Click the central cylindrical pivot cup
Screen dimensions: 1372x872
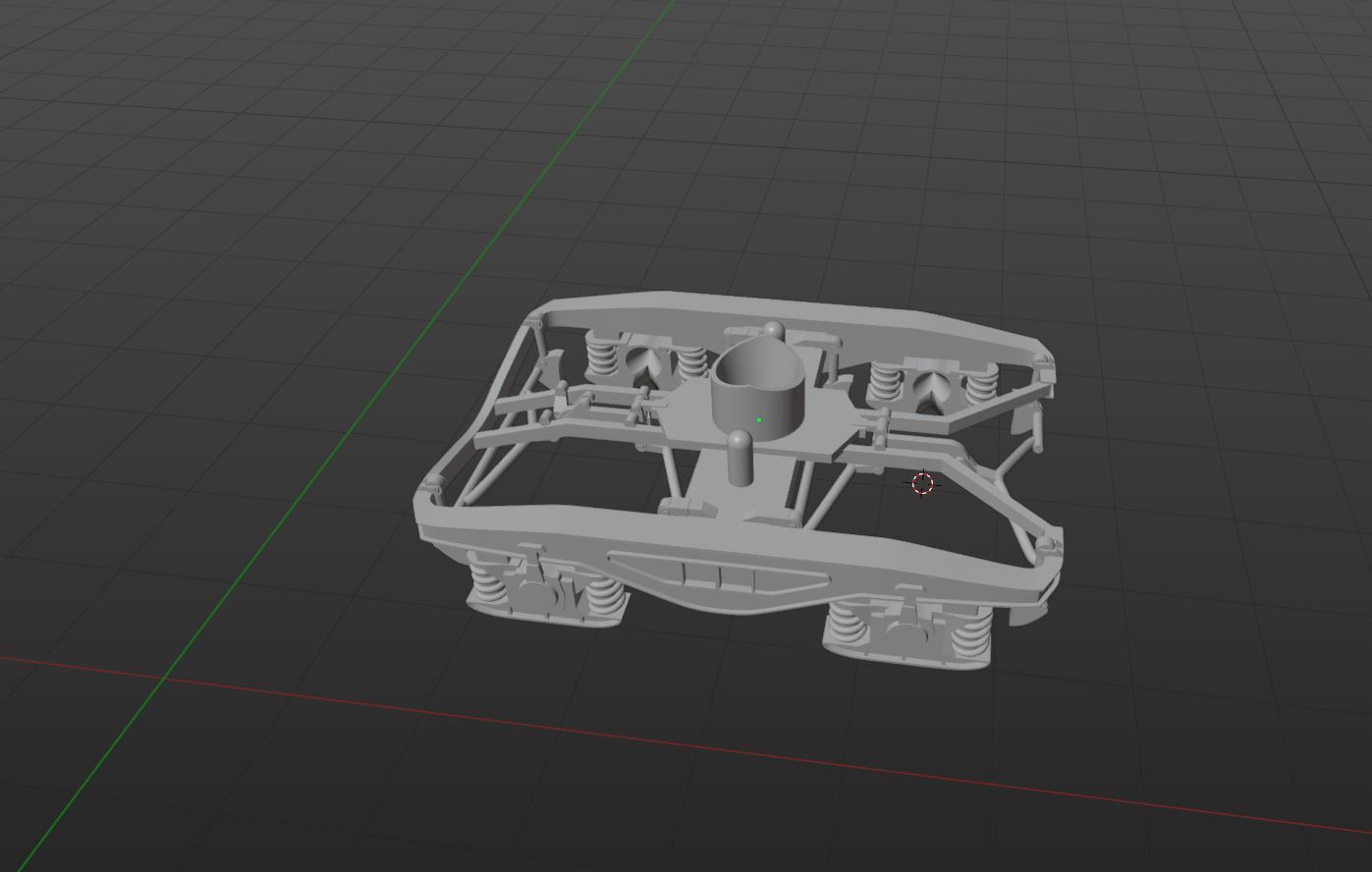[758, 390]
